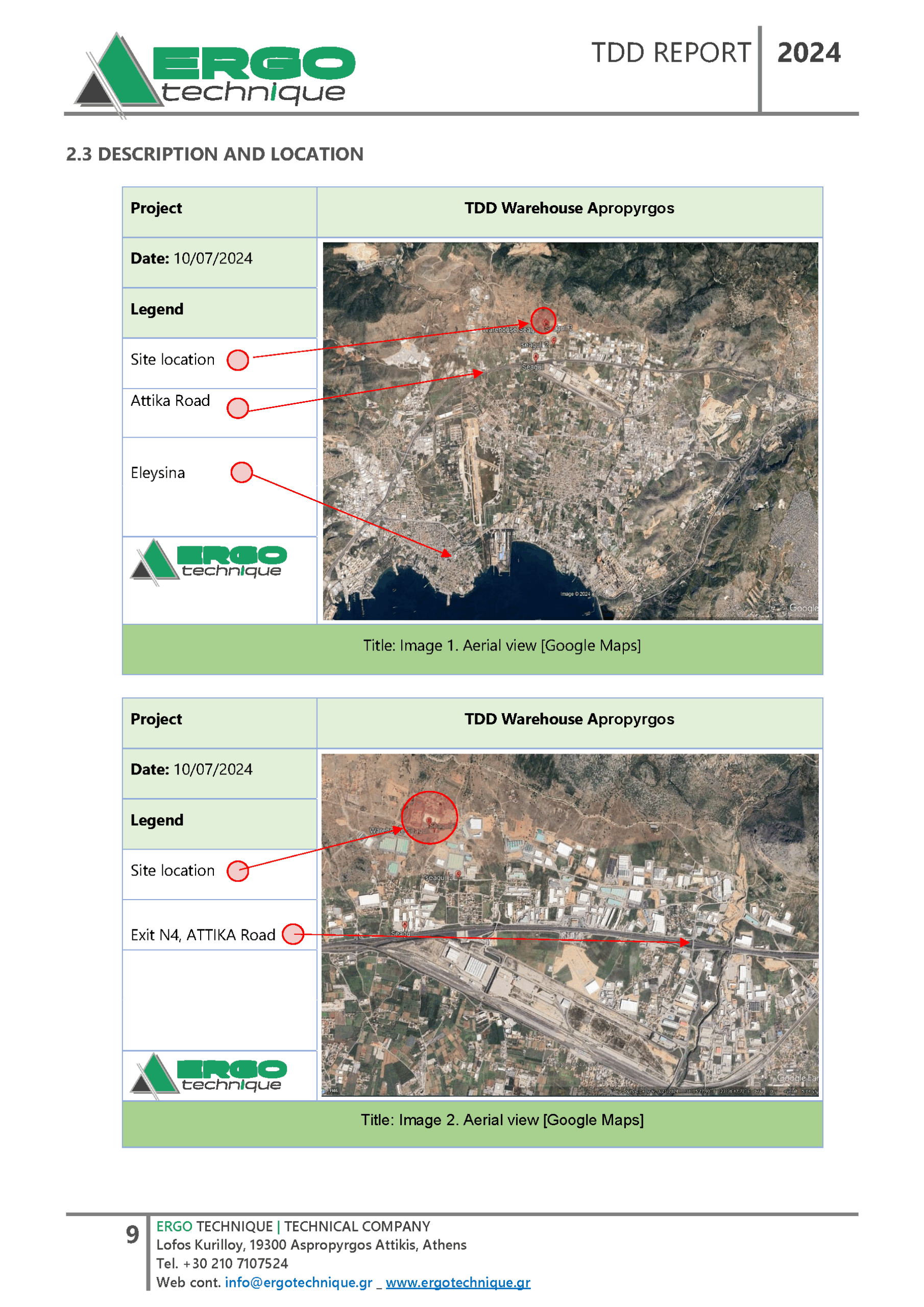Click the ERGO logo in Image 1 legend

click(208, 562)
